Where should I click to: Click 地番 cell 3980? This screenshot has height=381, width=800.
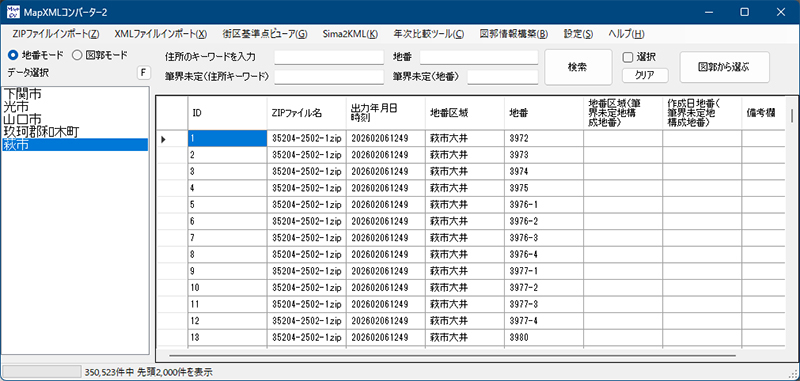pyautogui.click(x=544, y=338)
